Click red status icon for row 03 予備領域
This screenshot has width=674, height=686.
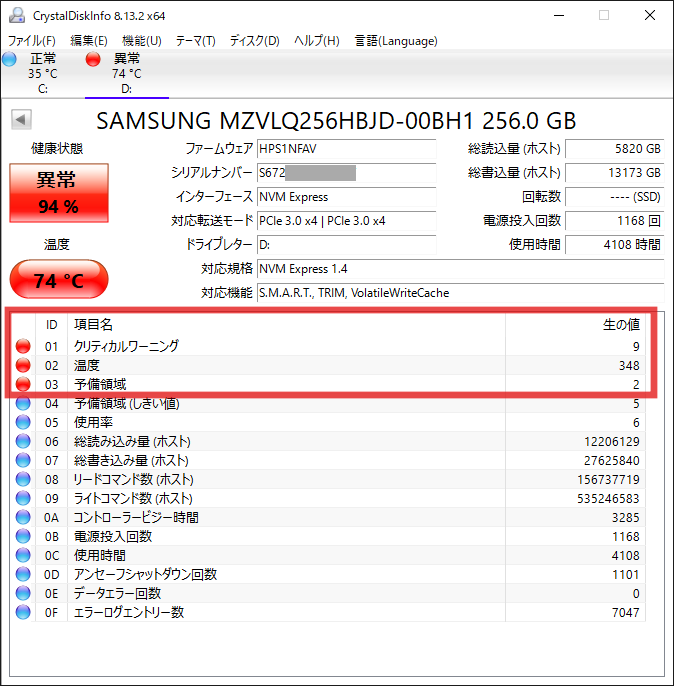point(23,384)
